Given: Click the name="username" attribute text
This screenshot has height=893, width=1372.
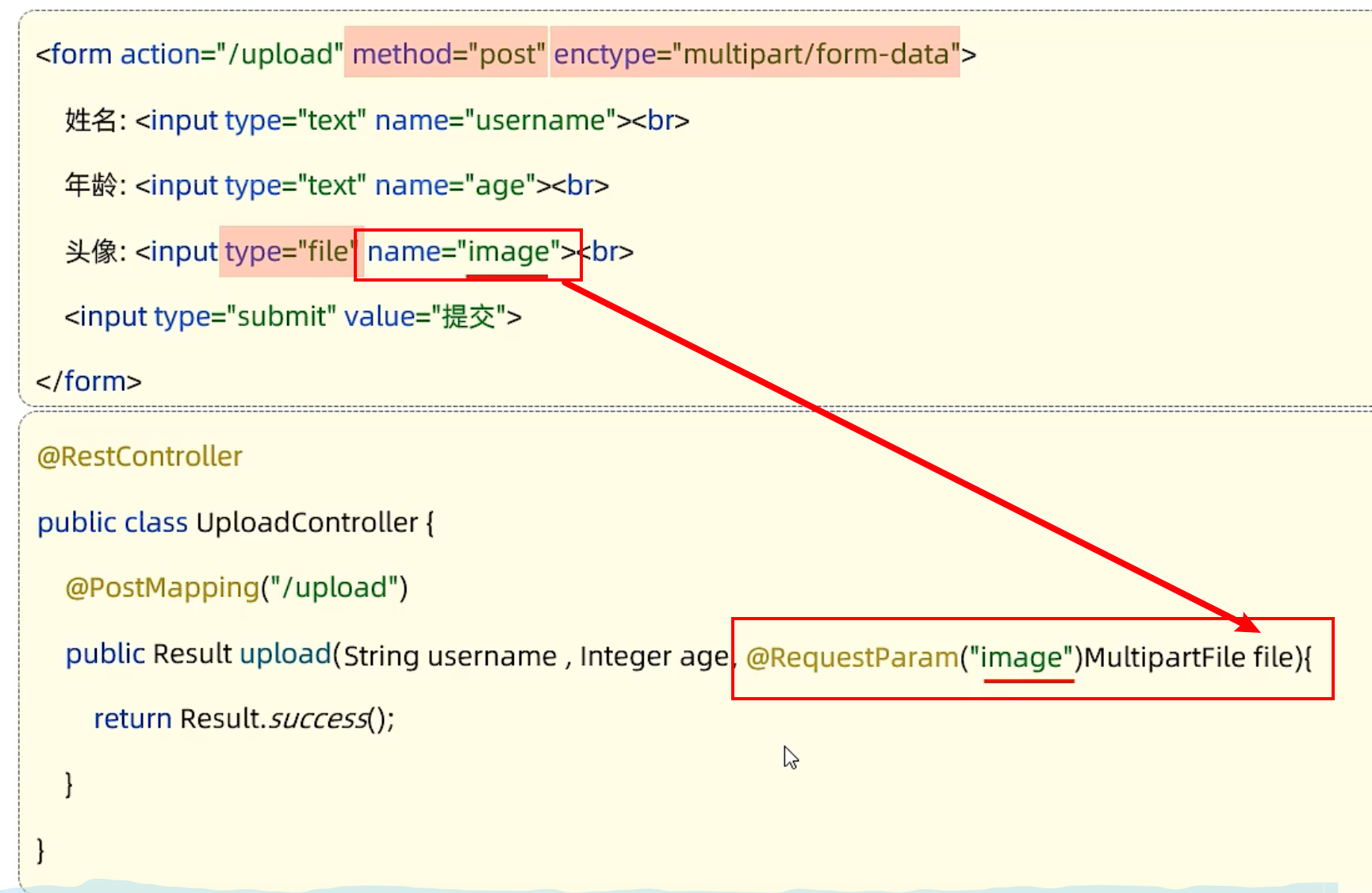Looking at the screenshot, I should coord(495,121).
